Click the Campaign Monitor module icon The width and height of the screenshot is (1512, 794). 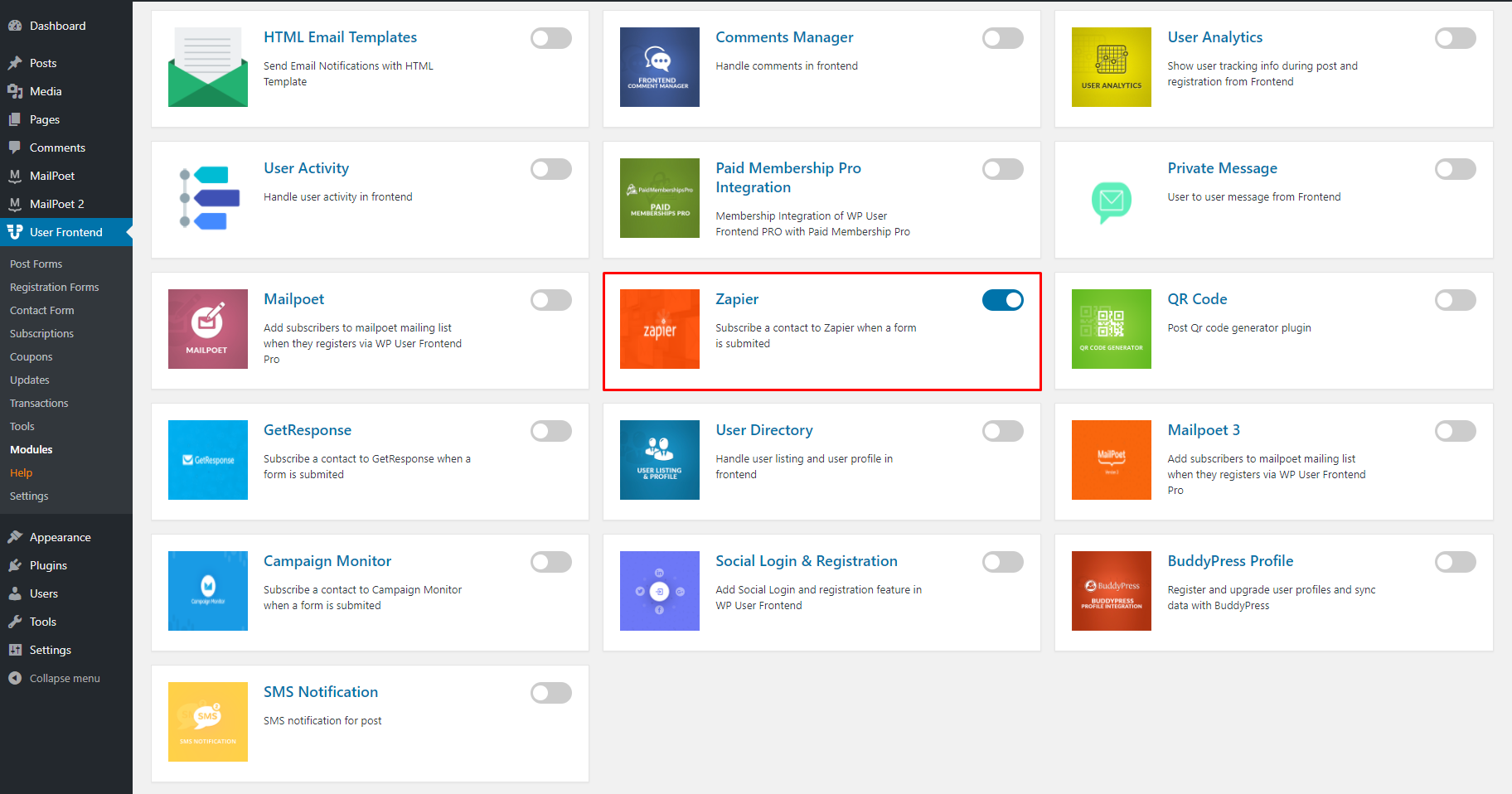[207, 591]
